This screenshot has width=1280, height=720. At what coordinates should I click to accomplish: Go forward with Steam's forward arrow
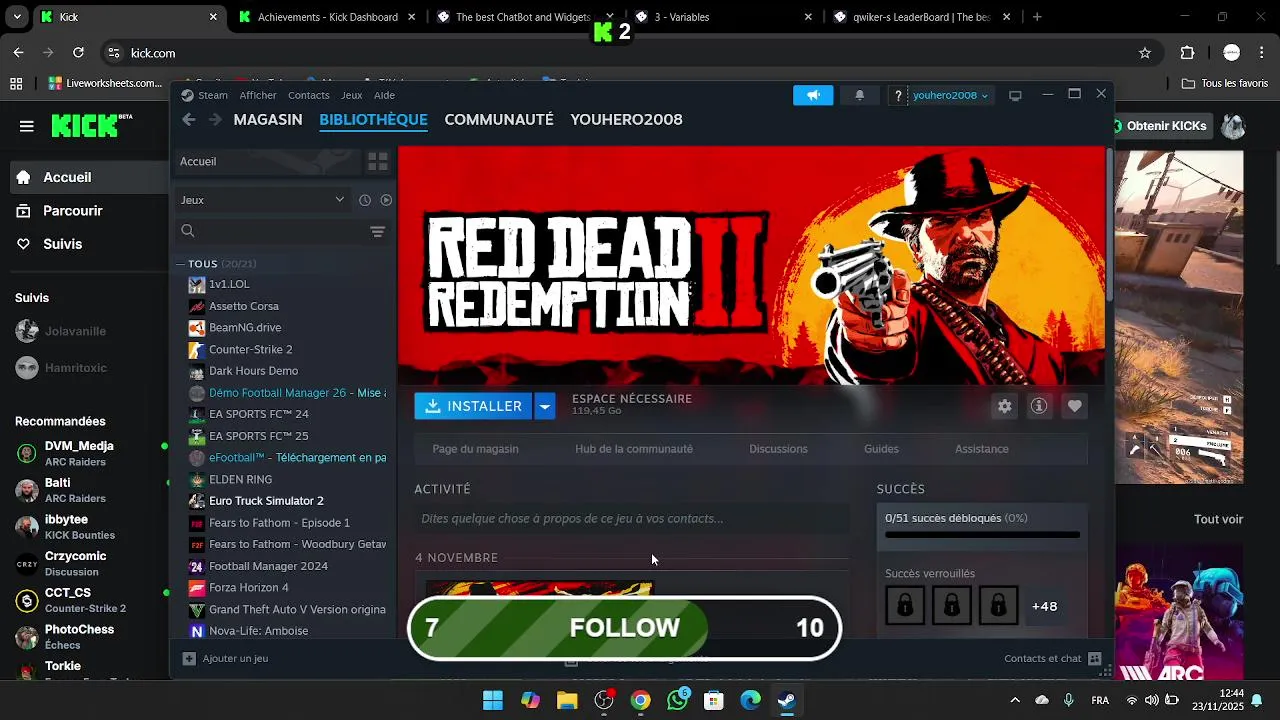pyautogui.click(x=215, y=120)
